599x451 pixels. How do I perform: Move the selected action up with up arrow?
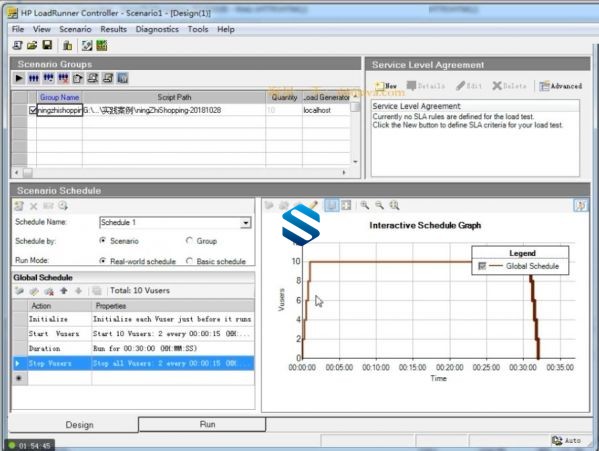(64, 291)
